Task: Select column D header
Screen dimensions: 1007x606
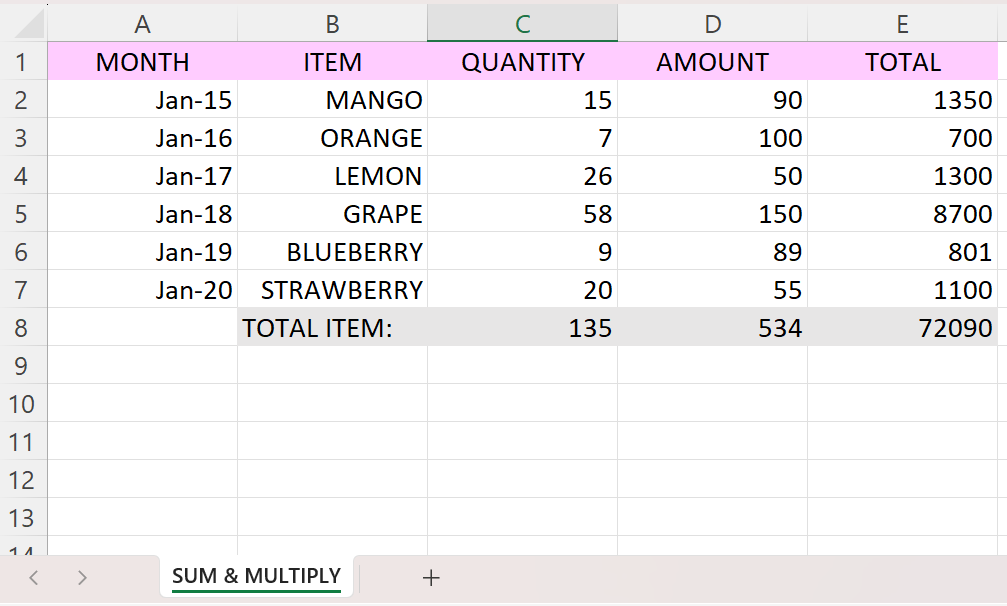Action: tap(712, 24)
